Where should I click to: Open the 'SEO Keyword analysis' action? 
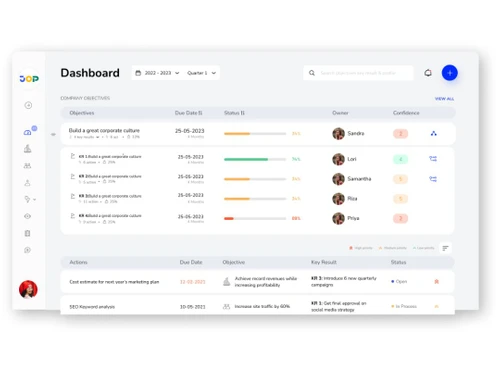click(92, 307)
